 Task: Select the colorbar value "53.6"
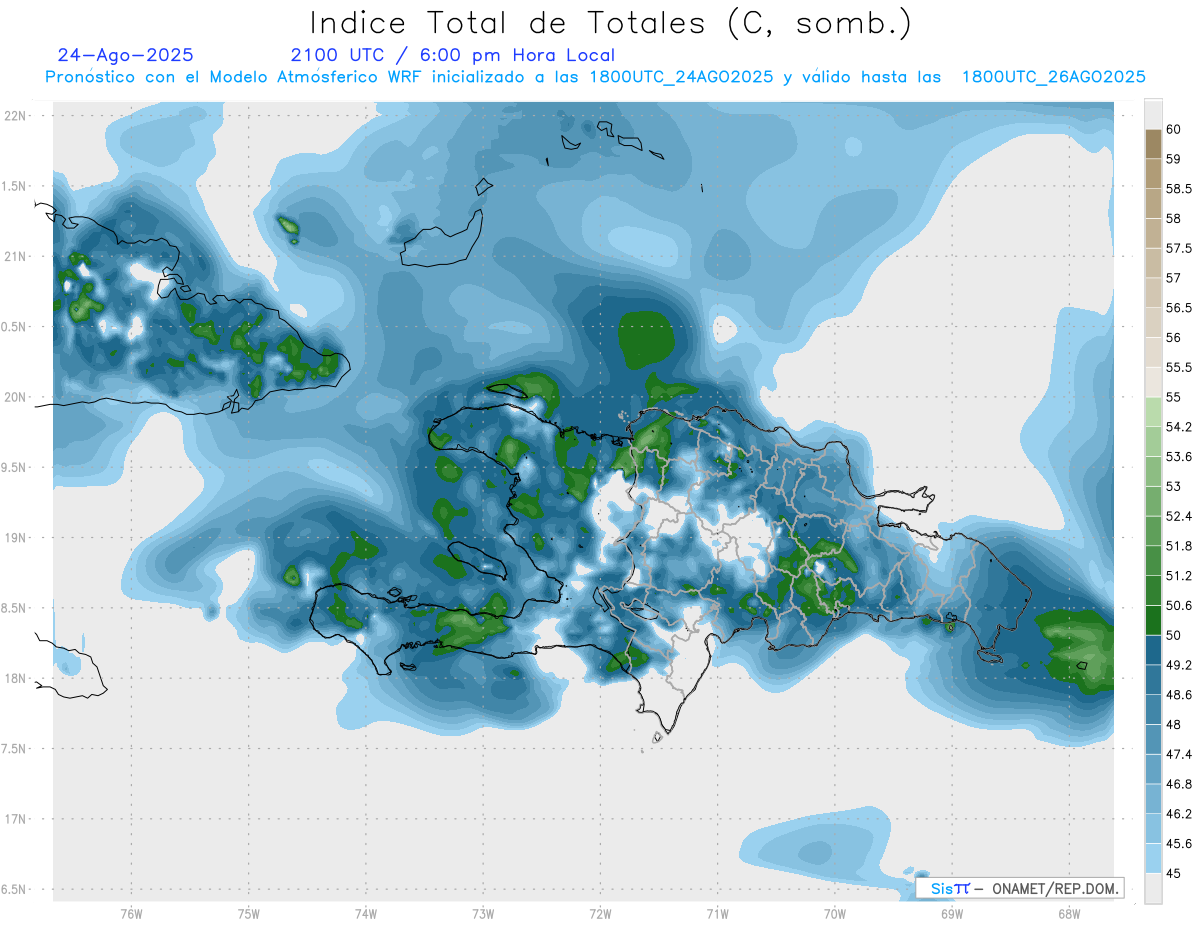point(1179,456)
